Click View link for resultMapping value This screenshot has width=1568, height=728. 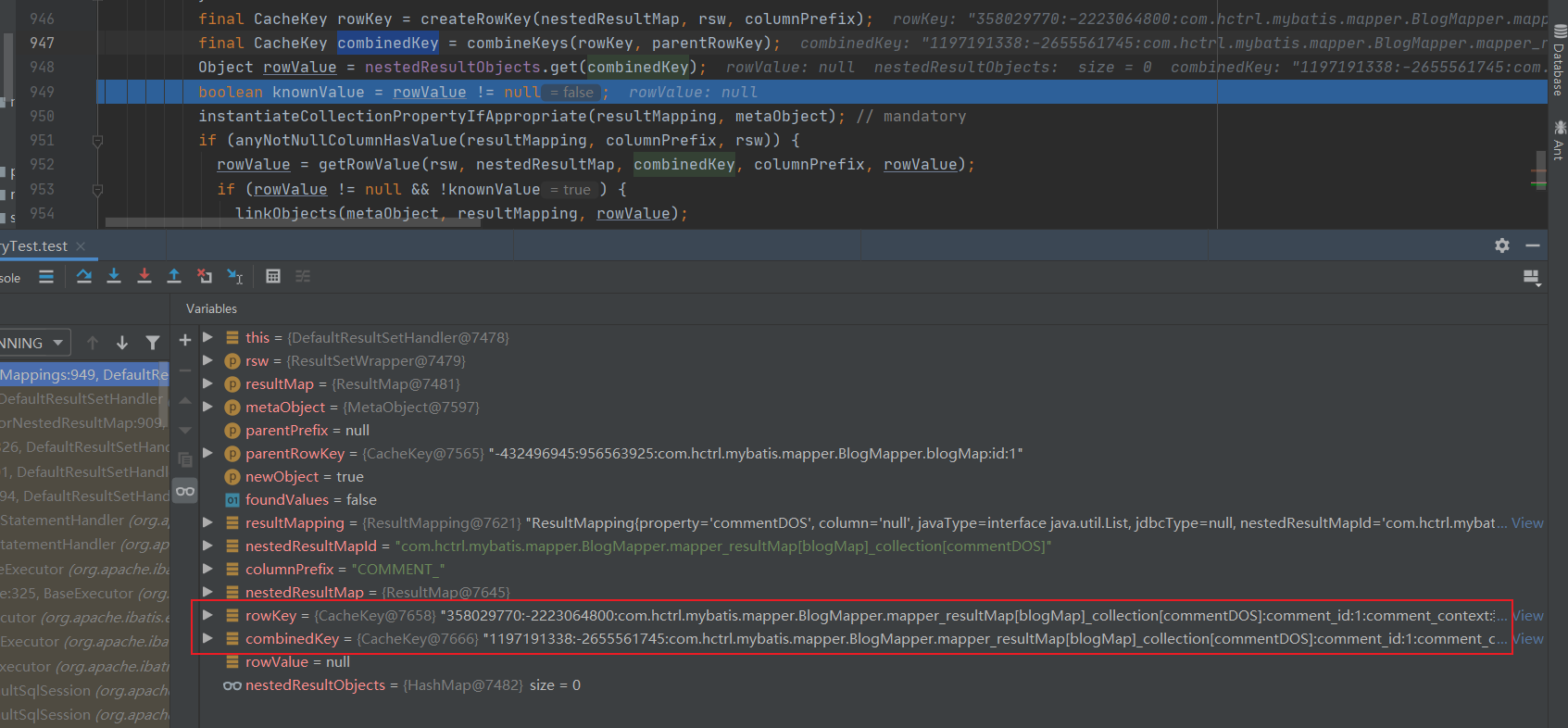coord(1527,522)
